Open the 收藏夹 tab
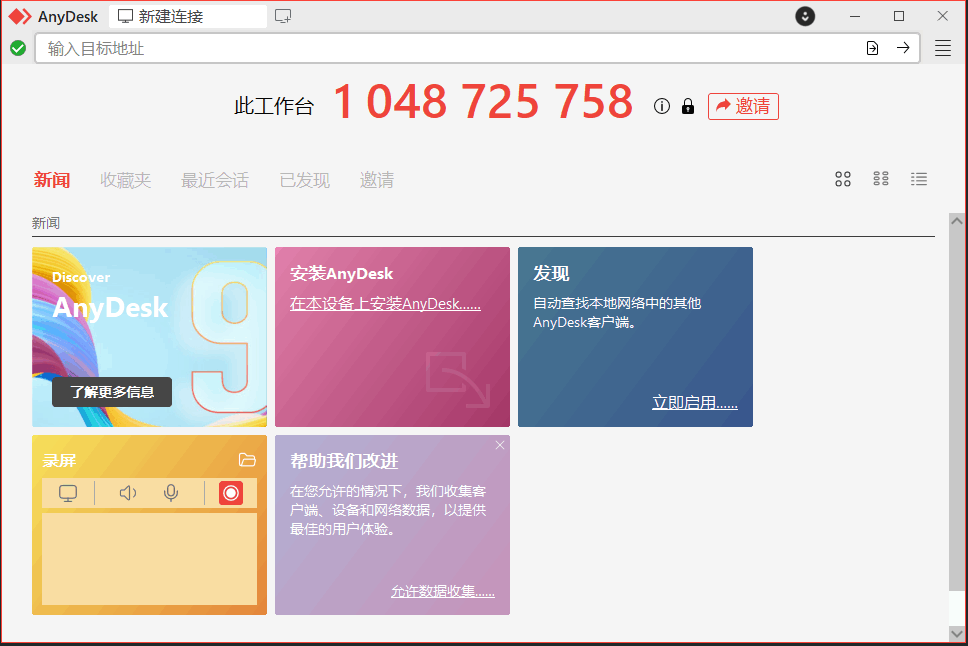This screenshot has height=646, width=968. pyautogui.click(x=126, y=180)
